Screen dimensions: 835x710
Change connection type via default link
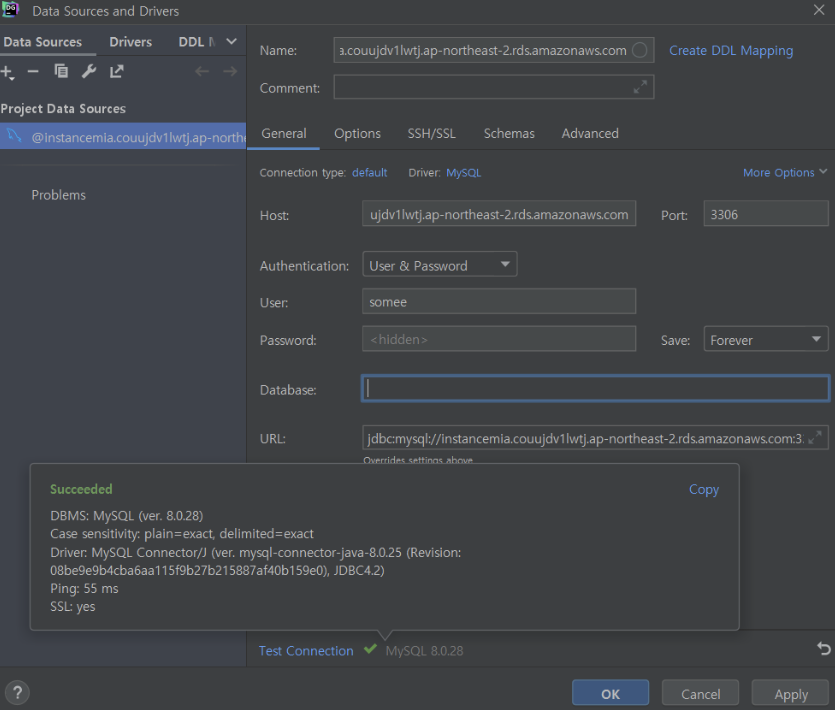point(370,173)
